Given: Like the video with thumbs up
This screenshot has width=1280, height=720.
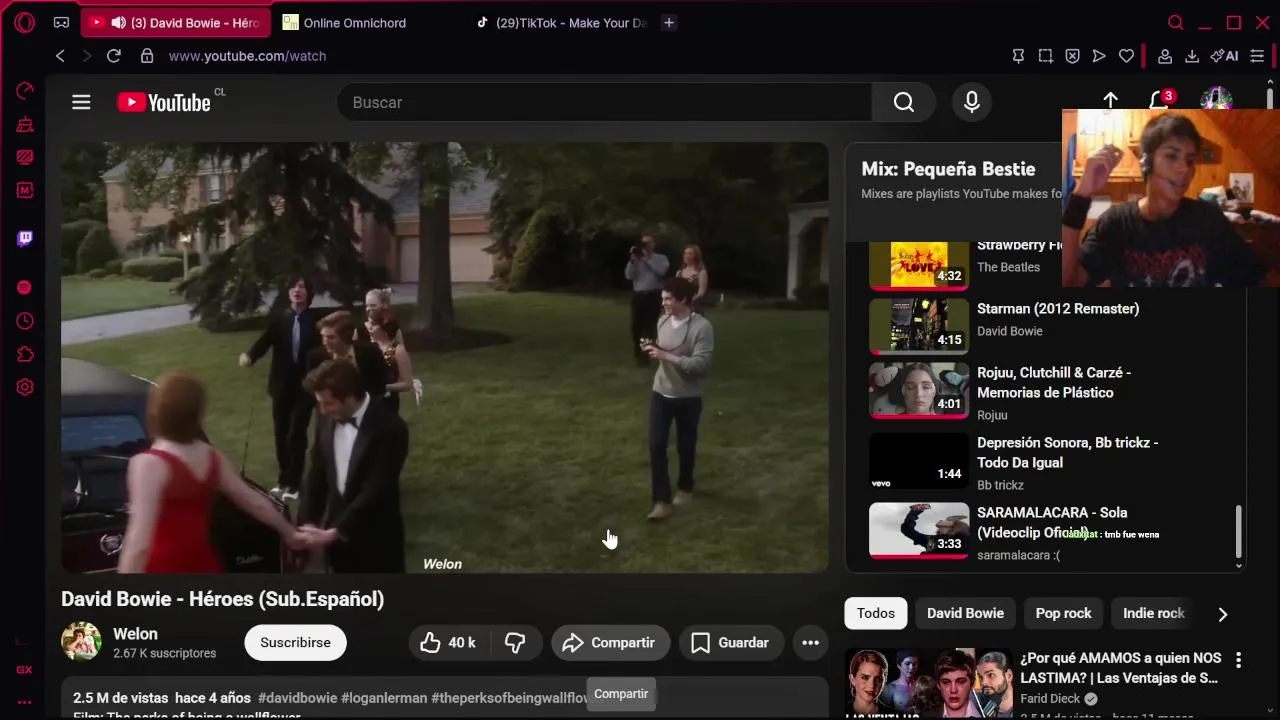Looking at the screenshot, I should tap(447, 643).
